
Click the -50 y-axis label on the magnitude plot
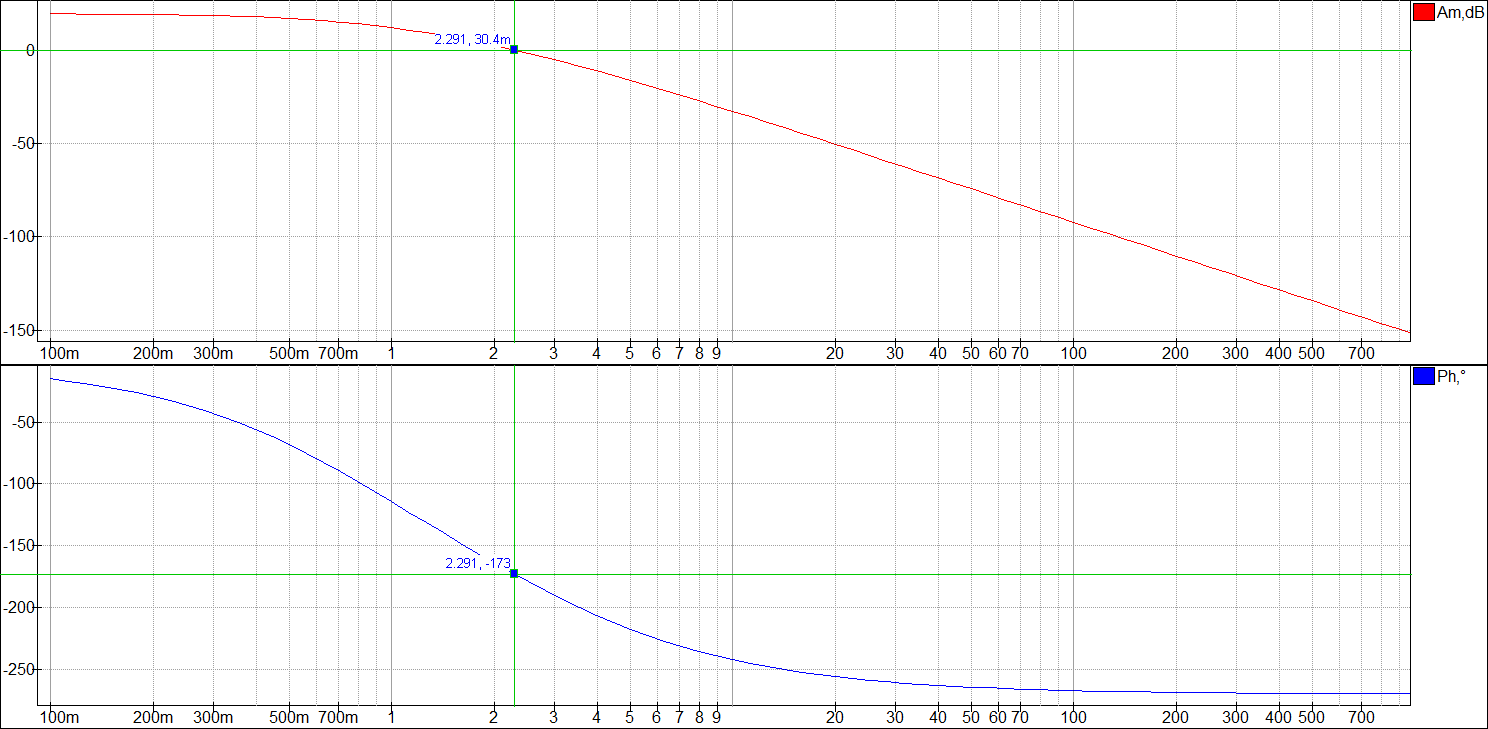point(23,143)
